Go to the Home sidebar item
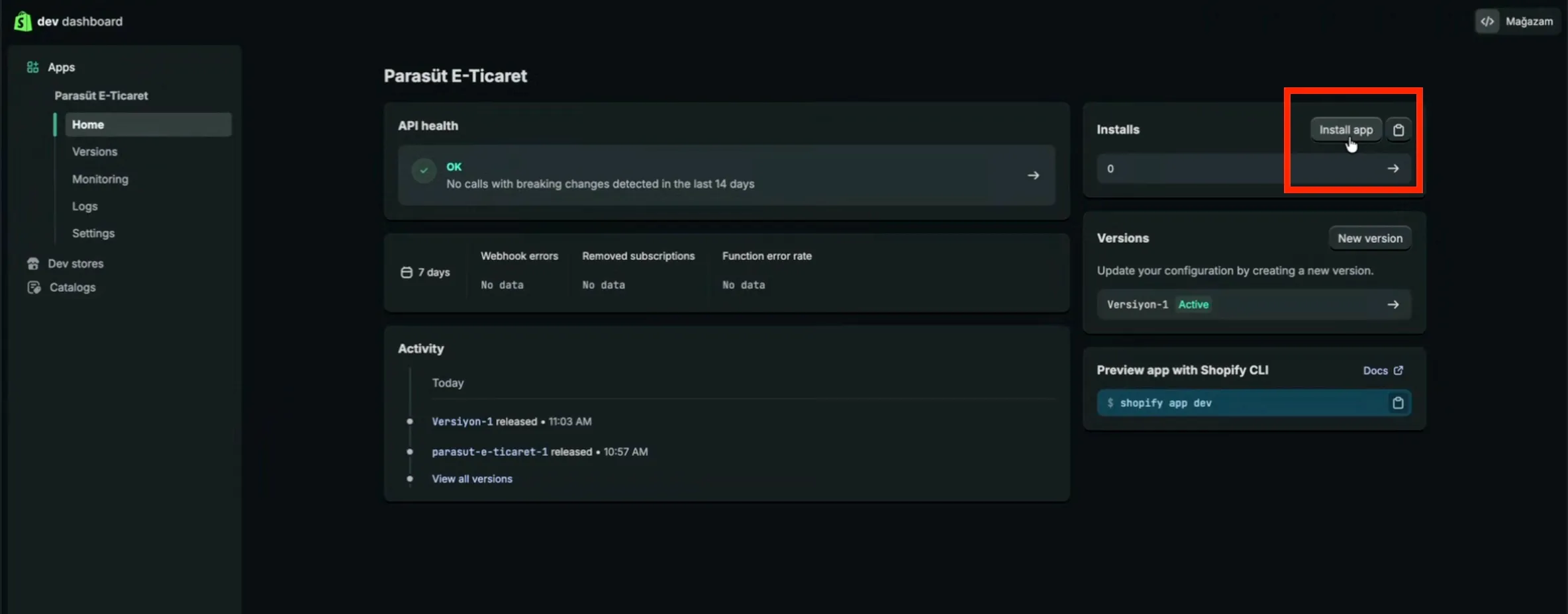This screenshot has height=614, width=1568. [x=148, y=124]
